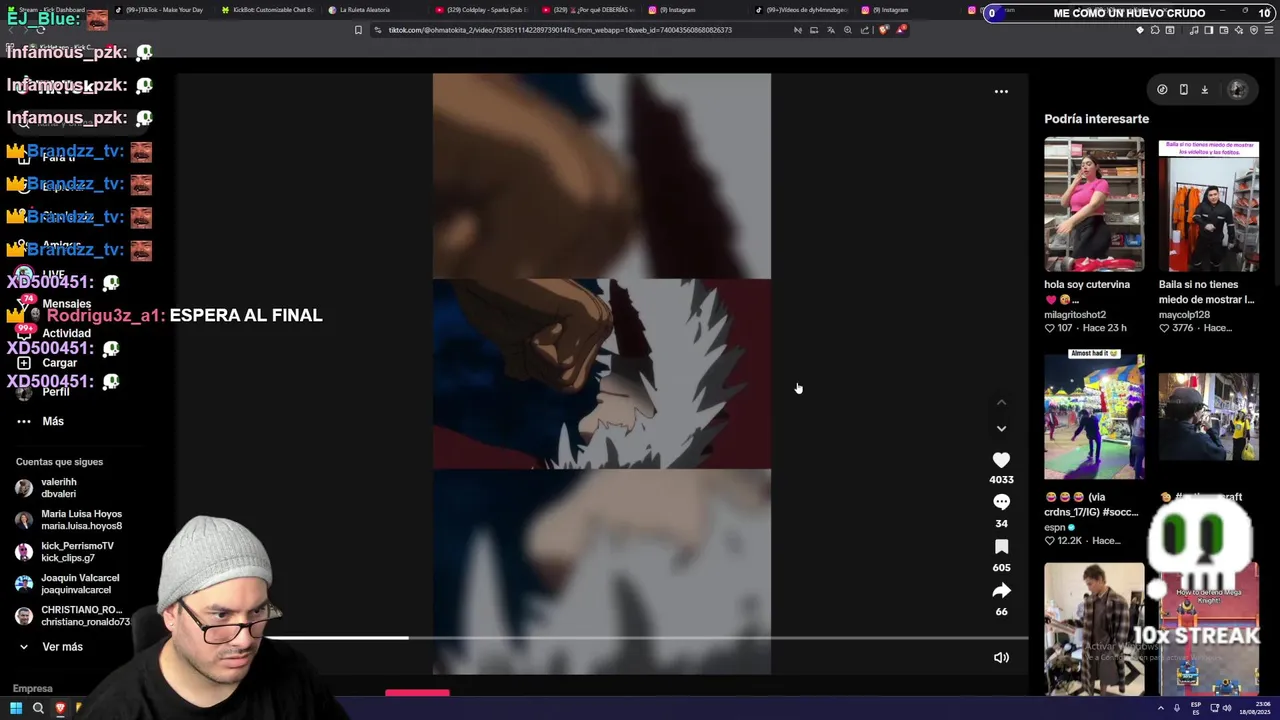
Task: Open Windows taskbar search
Action: [x=38, y=708]
